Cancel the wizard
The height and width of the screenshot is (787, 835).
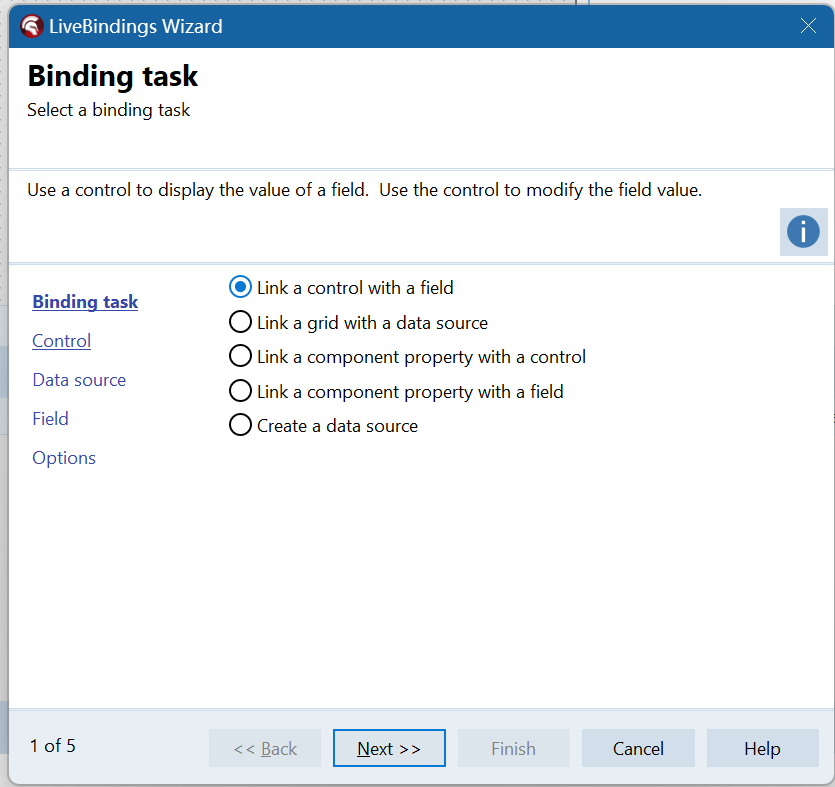tap(638, 748)
